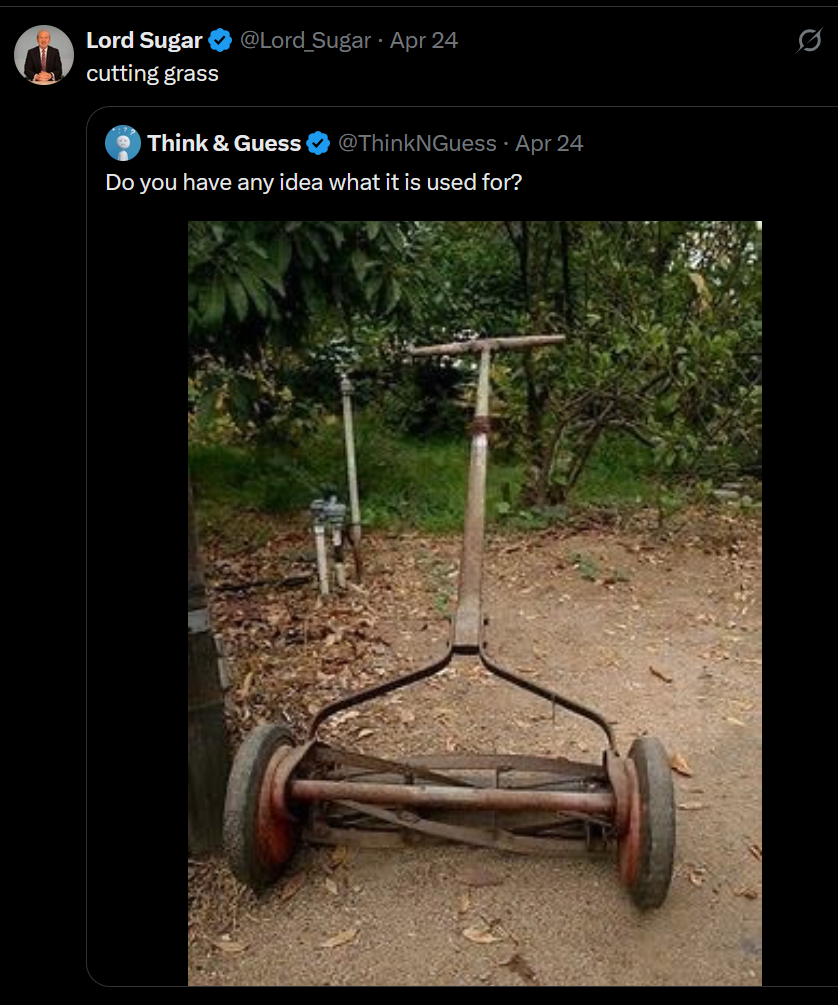Open the @Lord_Sugar handle link
Image resolution: width=838 pixels, height=1005 pixels.
pos(305,40)
